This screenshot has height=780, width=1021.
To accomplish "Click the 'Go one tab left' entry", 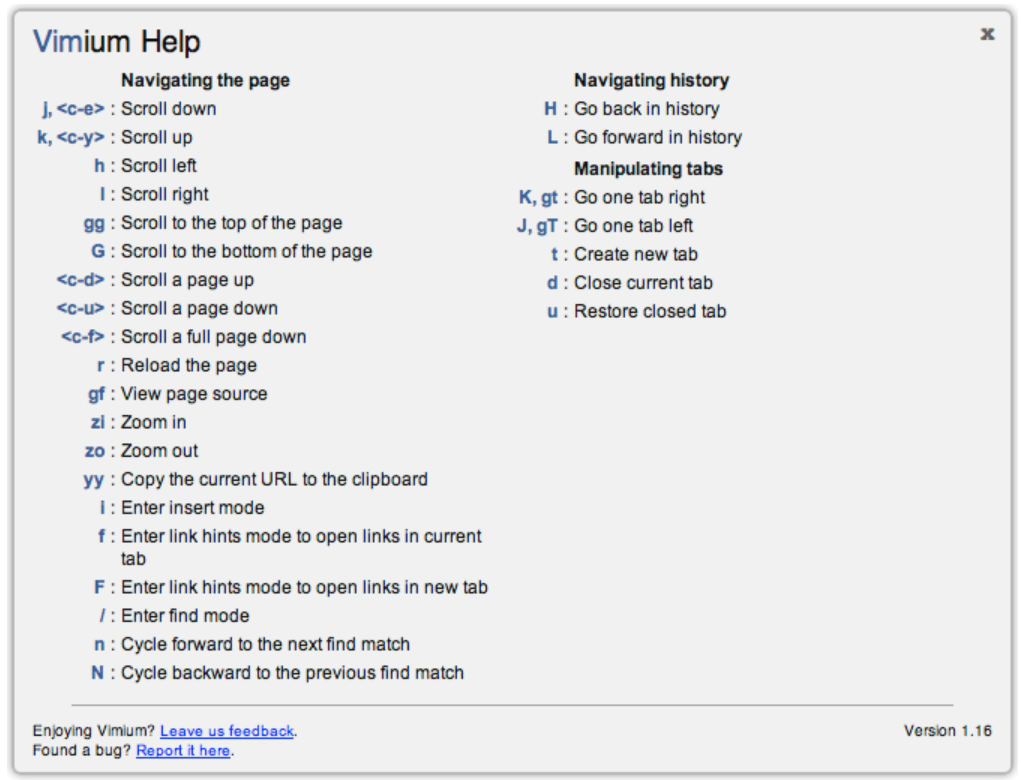I will (x=633, y=226).
